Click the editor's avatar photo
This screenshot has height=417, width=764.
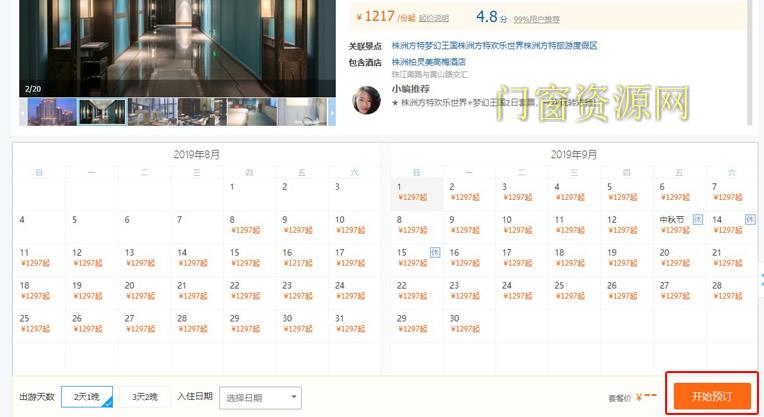[366, 100]
